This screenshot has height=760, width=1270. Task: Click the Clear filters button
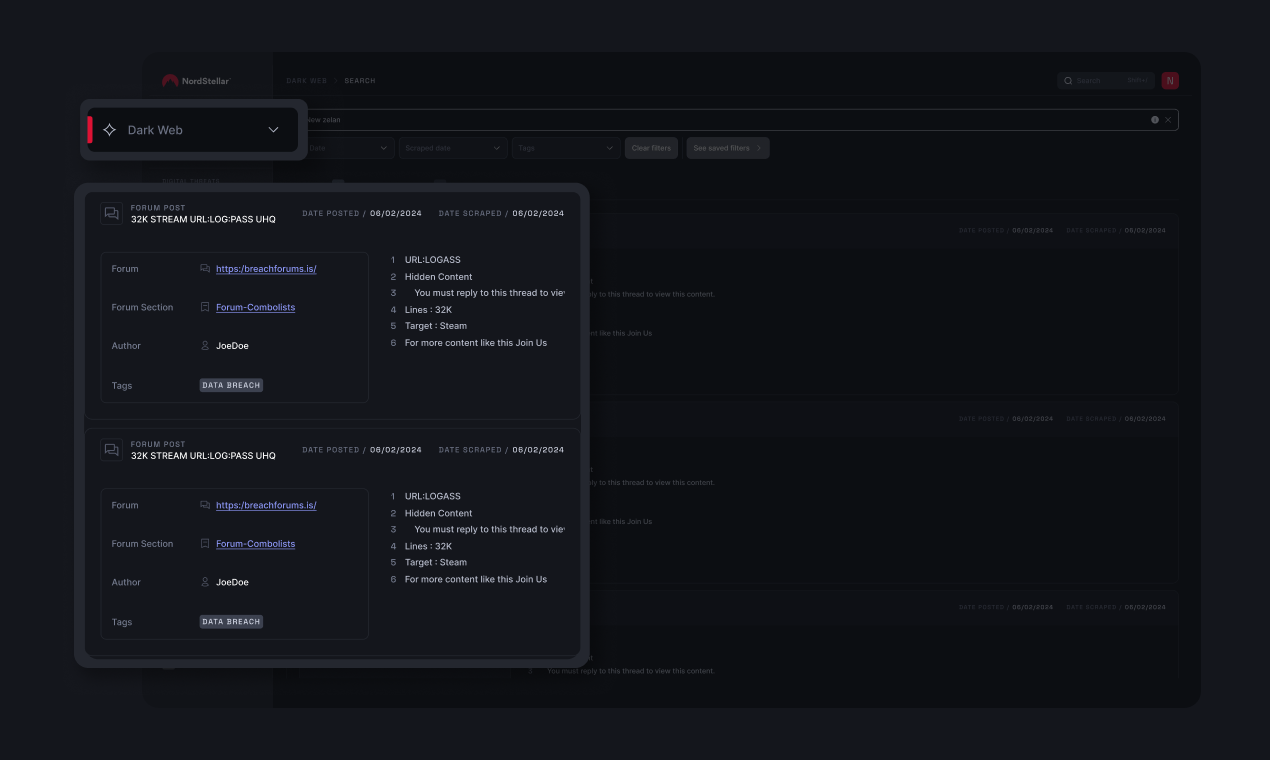pos(651,148)
